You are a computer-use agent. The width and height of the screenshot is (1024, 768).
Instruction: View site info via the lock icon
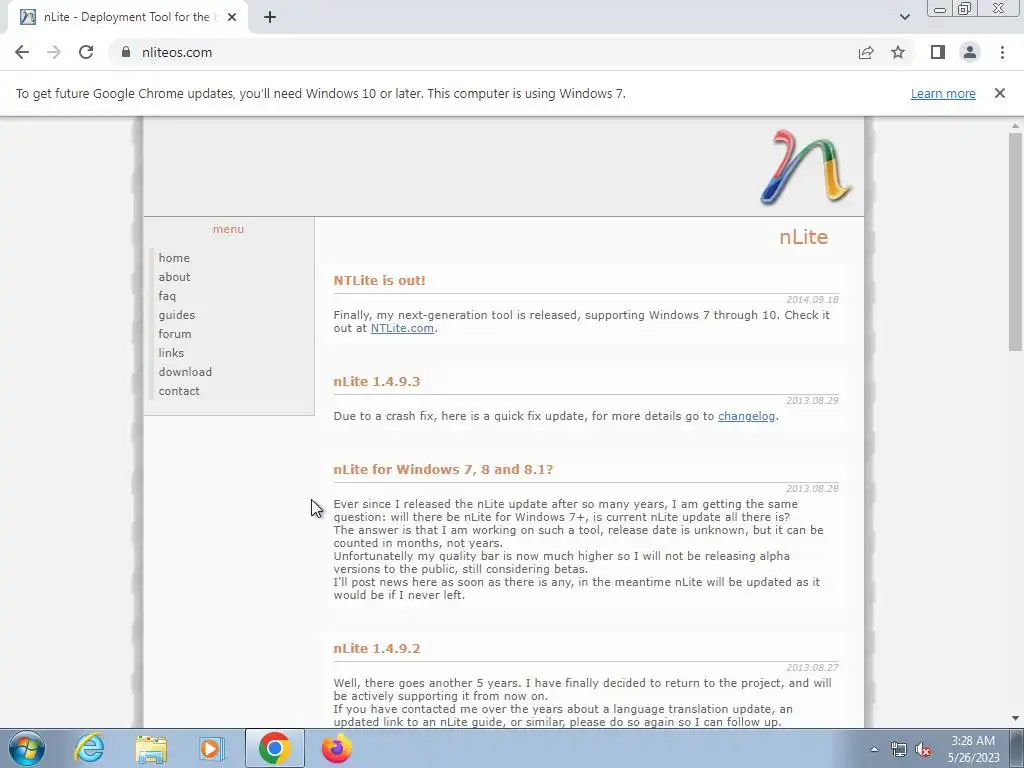pos(125,52)
